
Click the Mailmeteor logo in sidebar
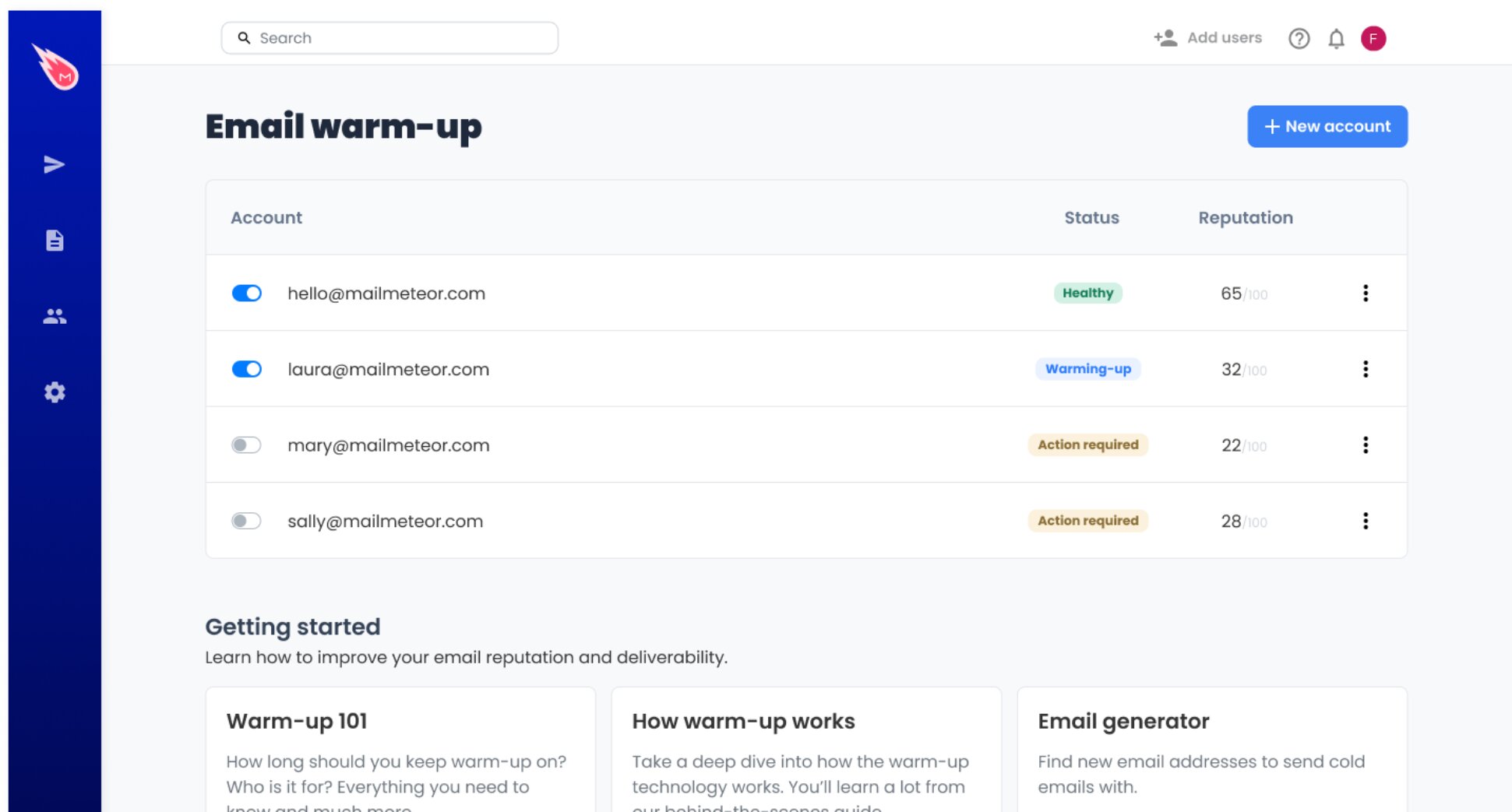point(55,67)
